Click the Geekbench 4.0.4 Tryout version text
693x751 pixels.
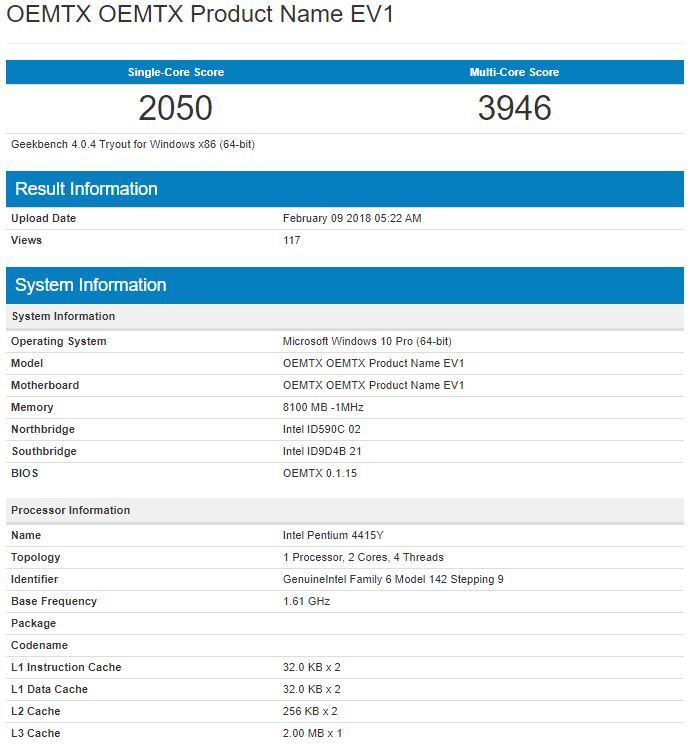click(x=133, y=145)
